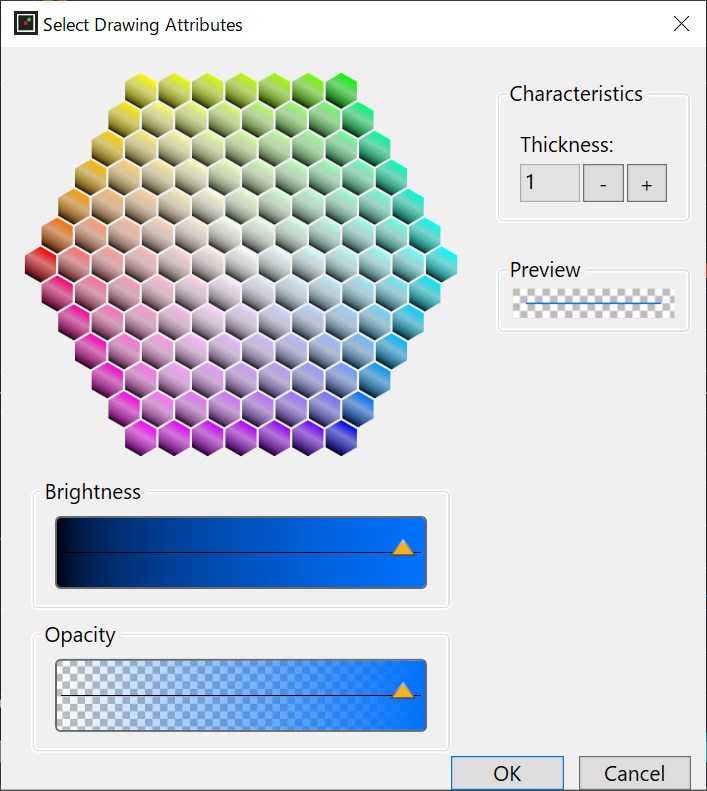Click the line preview box
This screenshot has height=791, width=707.
[x=593, y=303]
